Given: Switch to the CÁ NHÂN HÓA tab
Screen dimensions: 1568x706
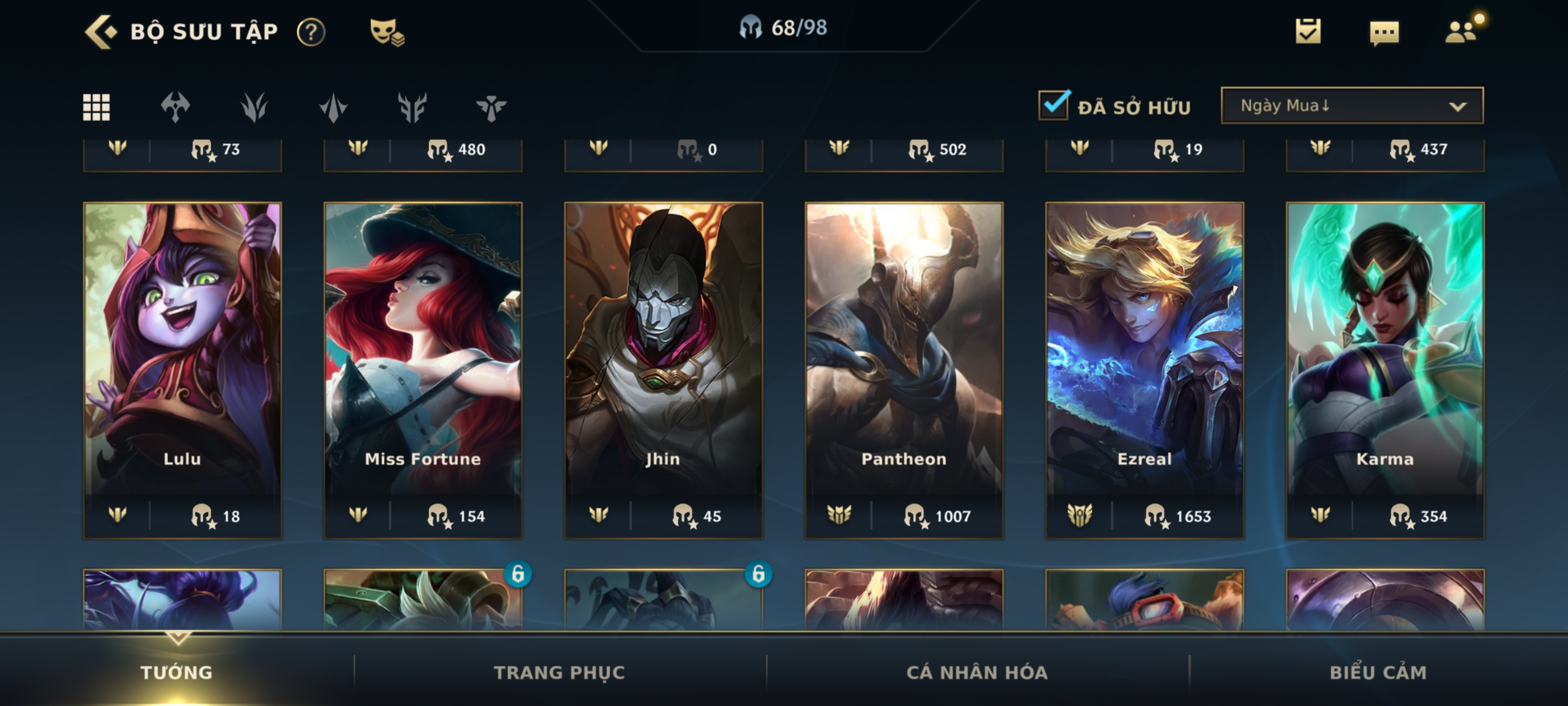Looking at the screenshot, I should tap(977, 673).
